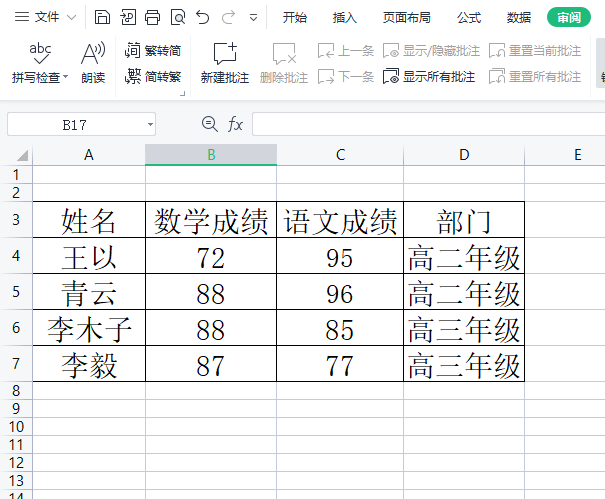Click the cell 语文成绩
The height and width of the screenshot is (499, 605).
tap(340, 220)
